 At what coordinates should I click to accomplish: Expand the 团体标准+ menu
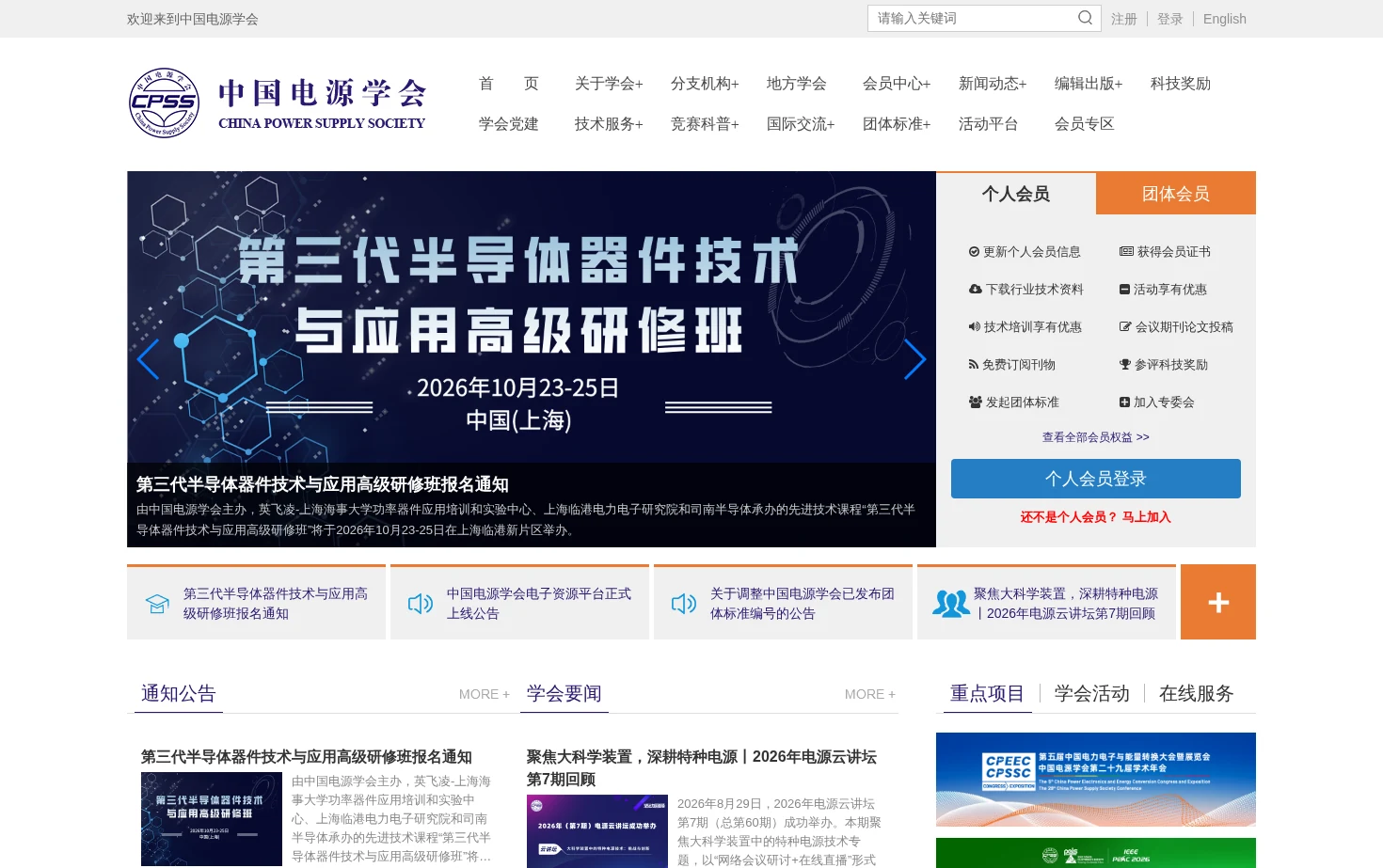tap(897, 124)
